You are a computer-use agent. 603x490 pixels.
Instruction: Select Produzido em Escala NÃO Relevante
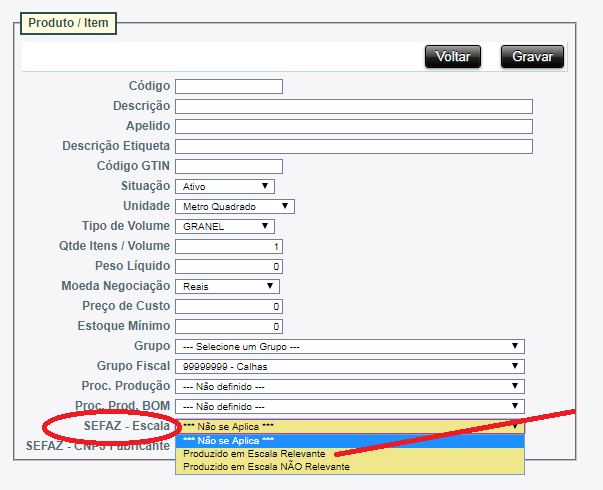coord(266,466)
